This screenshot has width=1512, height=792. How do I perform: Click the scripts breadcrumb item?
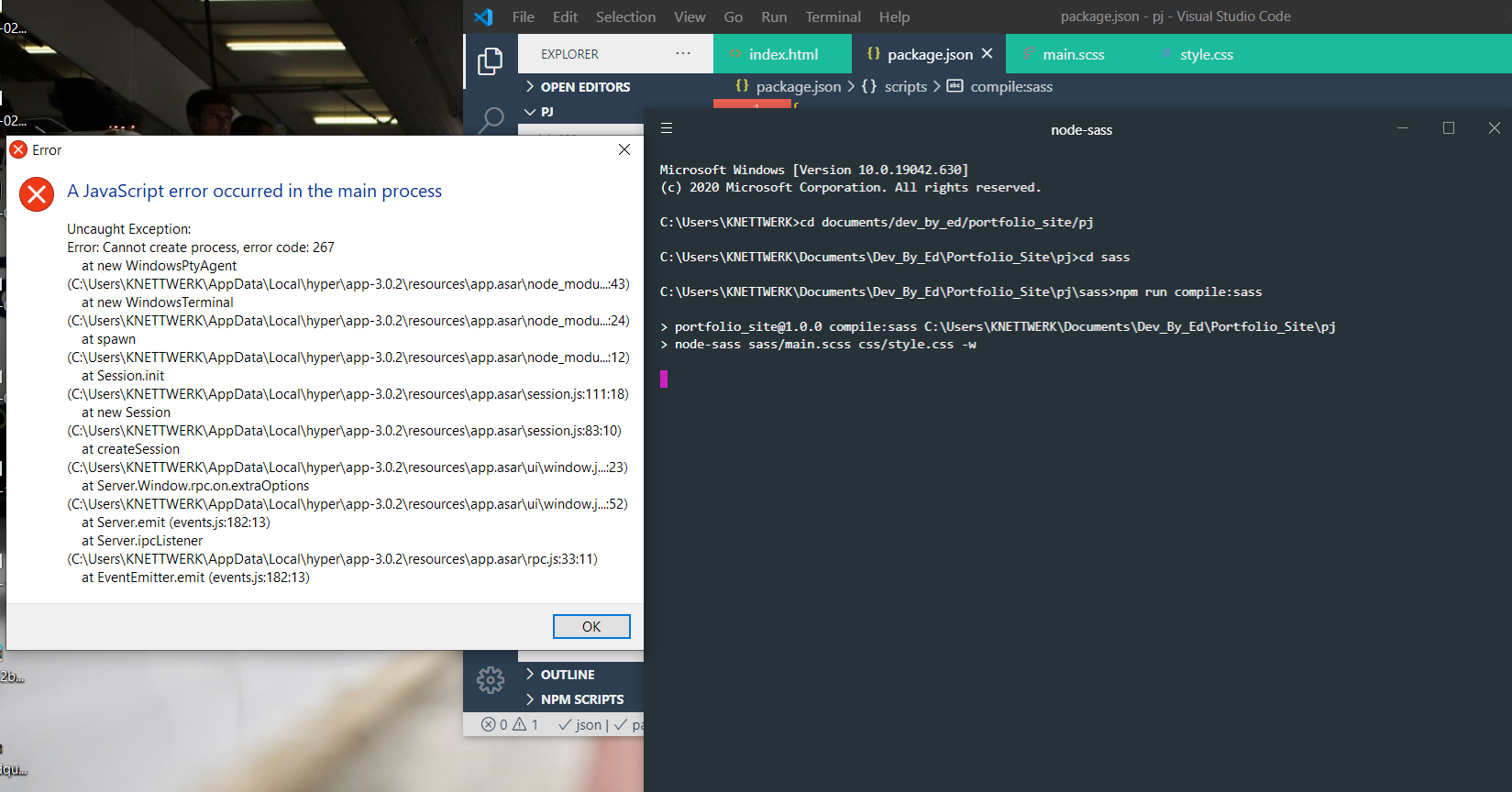pyautogui.click(x=905, y=86)
